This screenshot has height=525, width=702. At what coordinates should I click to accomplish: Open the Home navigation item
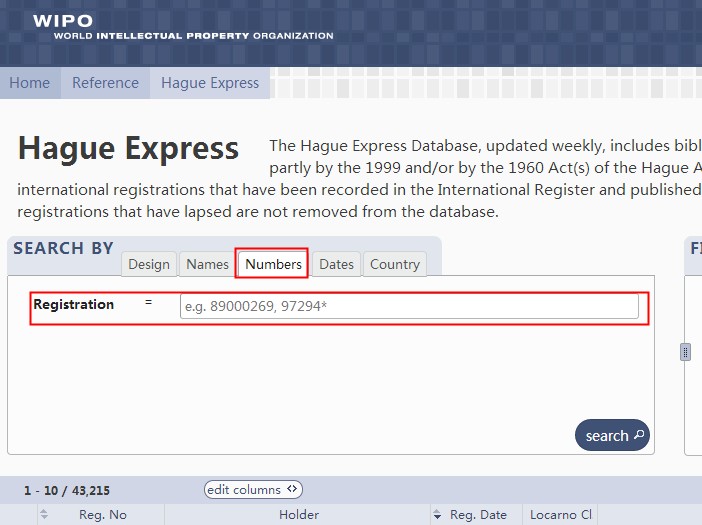point(30,83)
